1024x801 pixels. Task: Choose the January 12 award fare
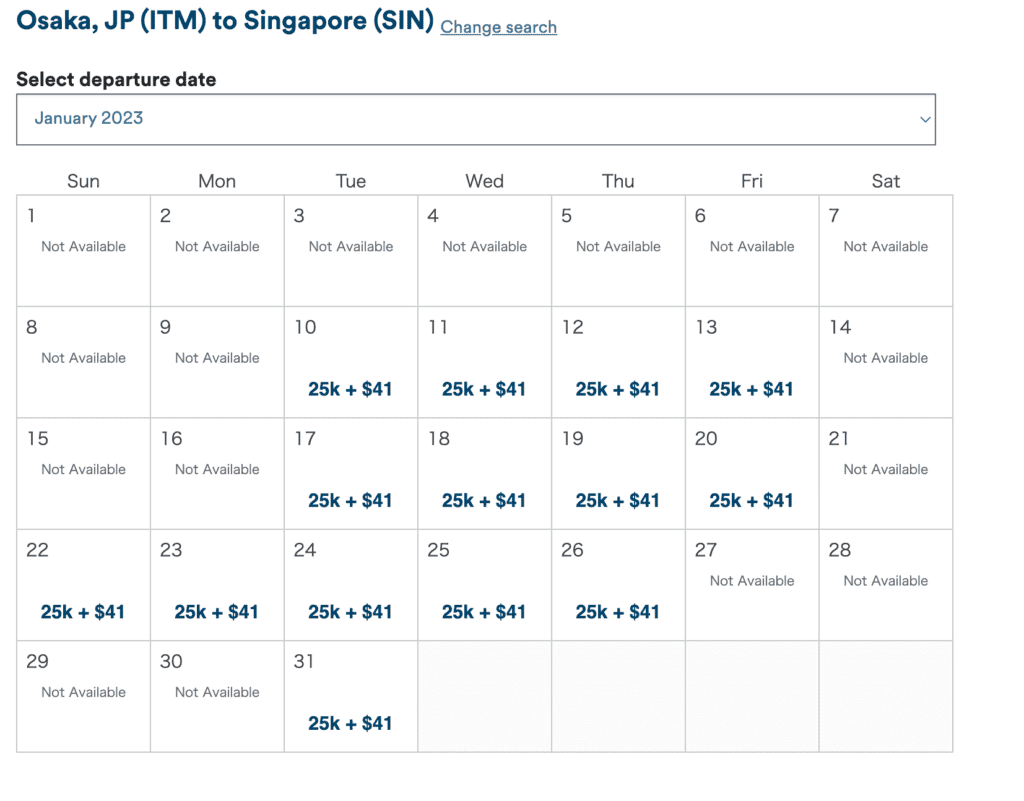tap(617, 389)
